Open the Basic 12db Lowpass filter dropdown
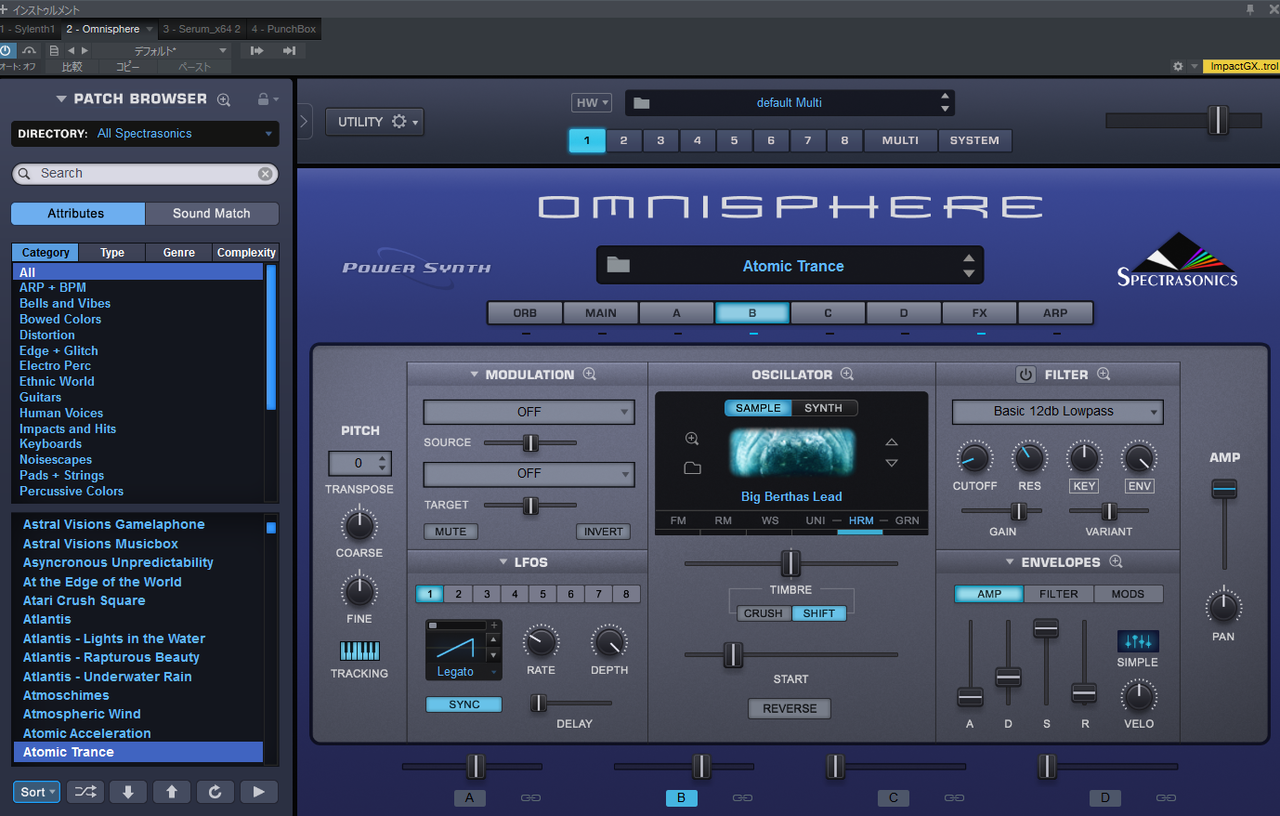 tap(1057, 411)
